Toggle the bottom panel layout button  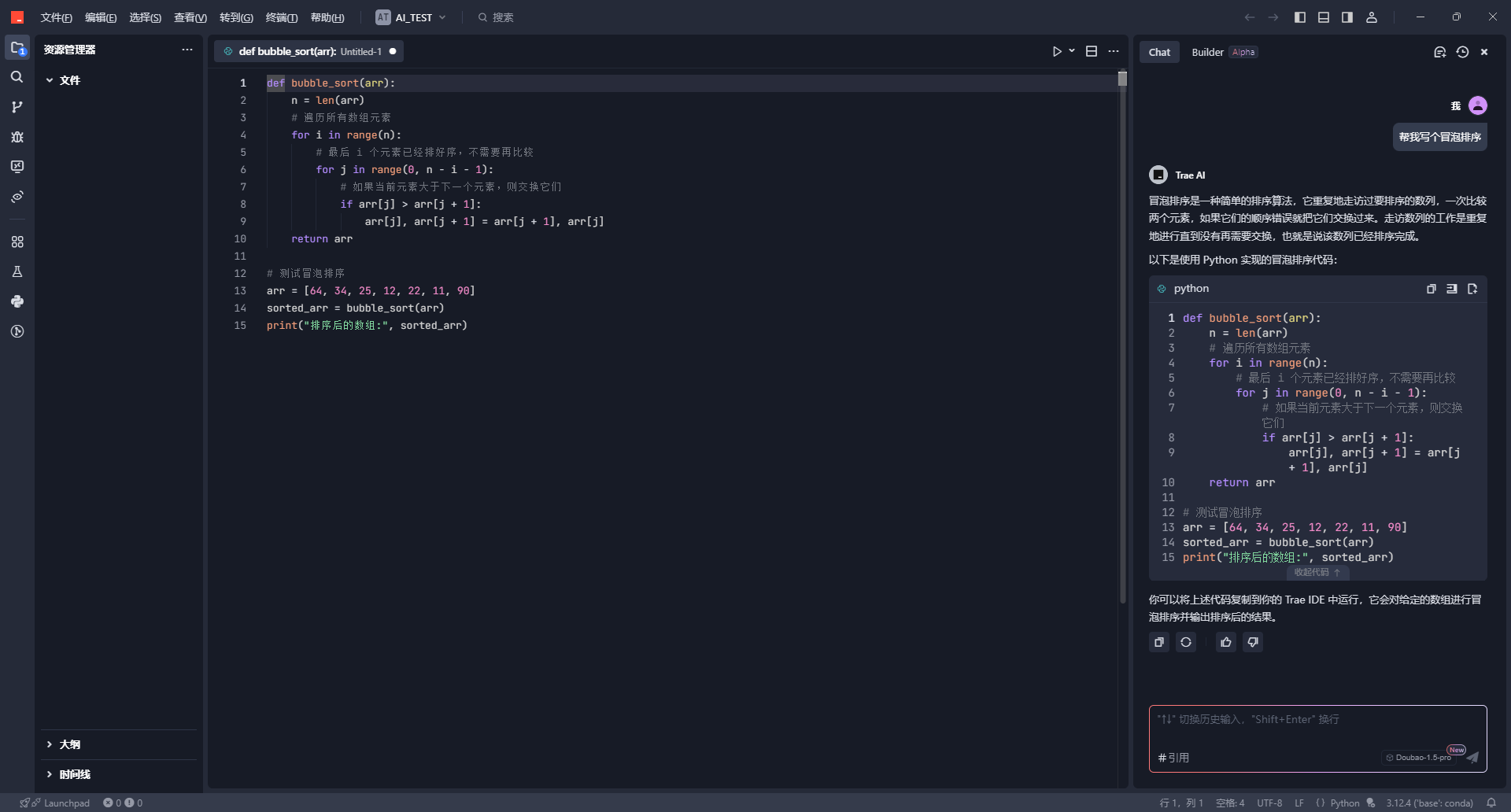(1324, 17)
